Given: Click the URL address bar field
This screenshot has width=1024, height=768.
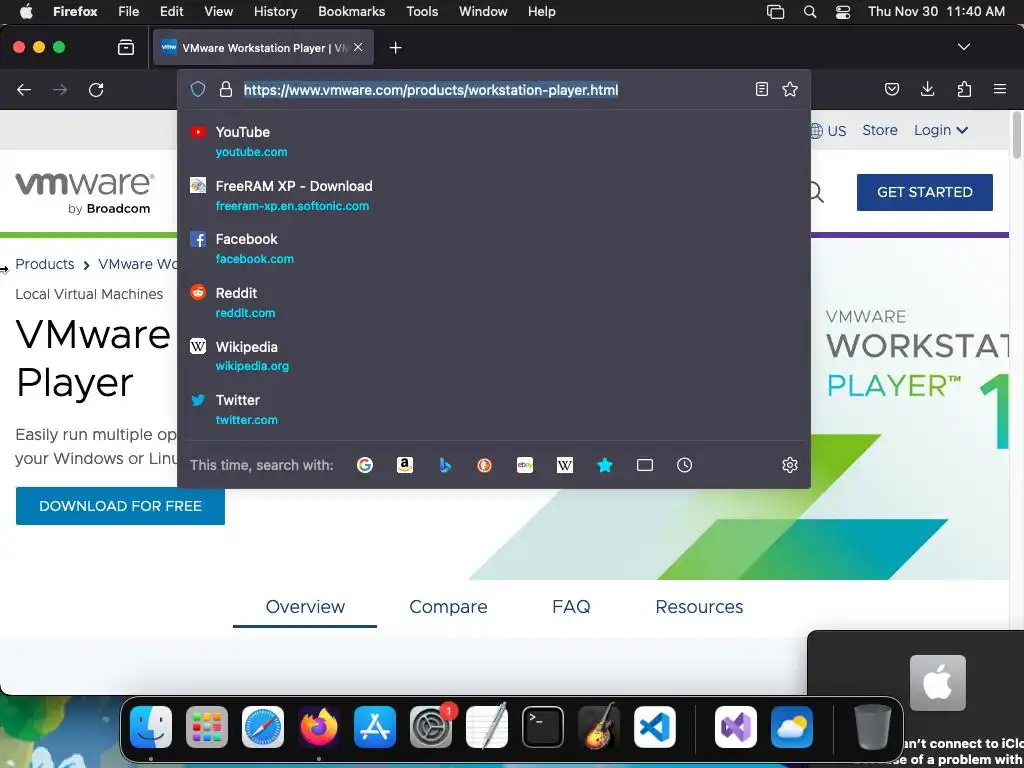Looking at the screenshot, I should click(x=496, y=89).
